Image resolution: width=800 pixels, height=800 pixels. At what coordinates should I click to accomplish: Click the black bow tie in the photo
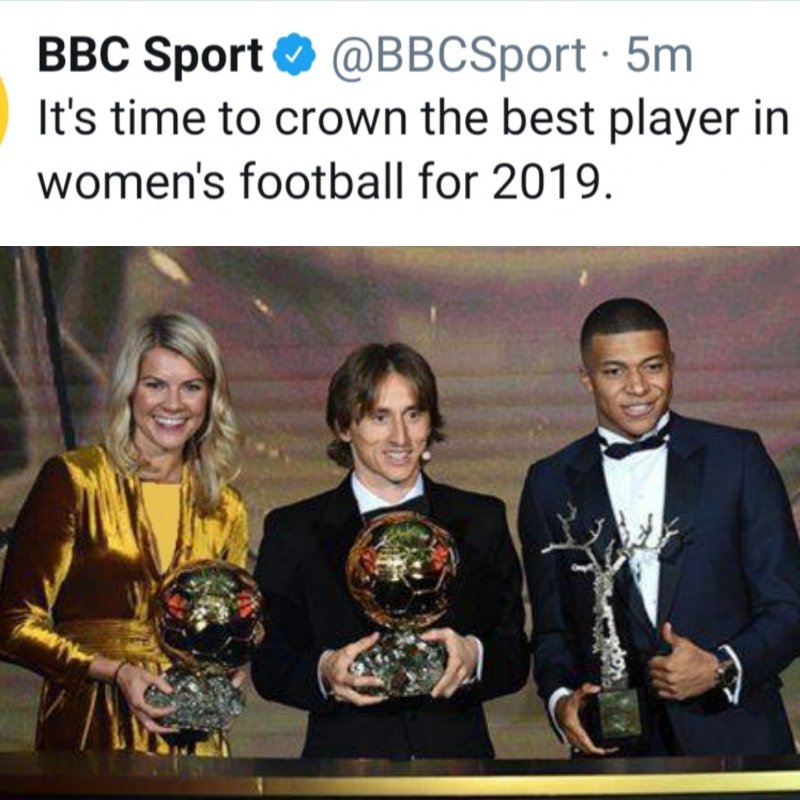(635, 445)
